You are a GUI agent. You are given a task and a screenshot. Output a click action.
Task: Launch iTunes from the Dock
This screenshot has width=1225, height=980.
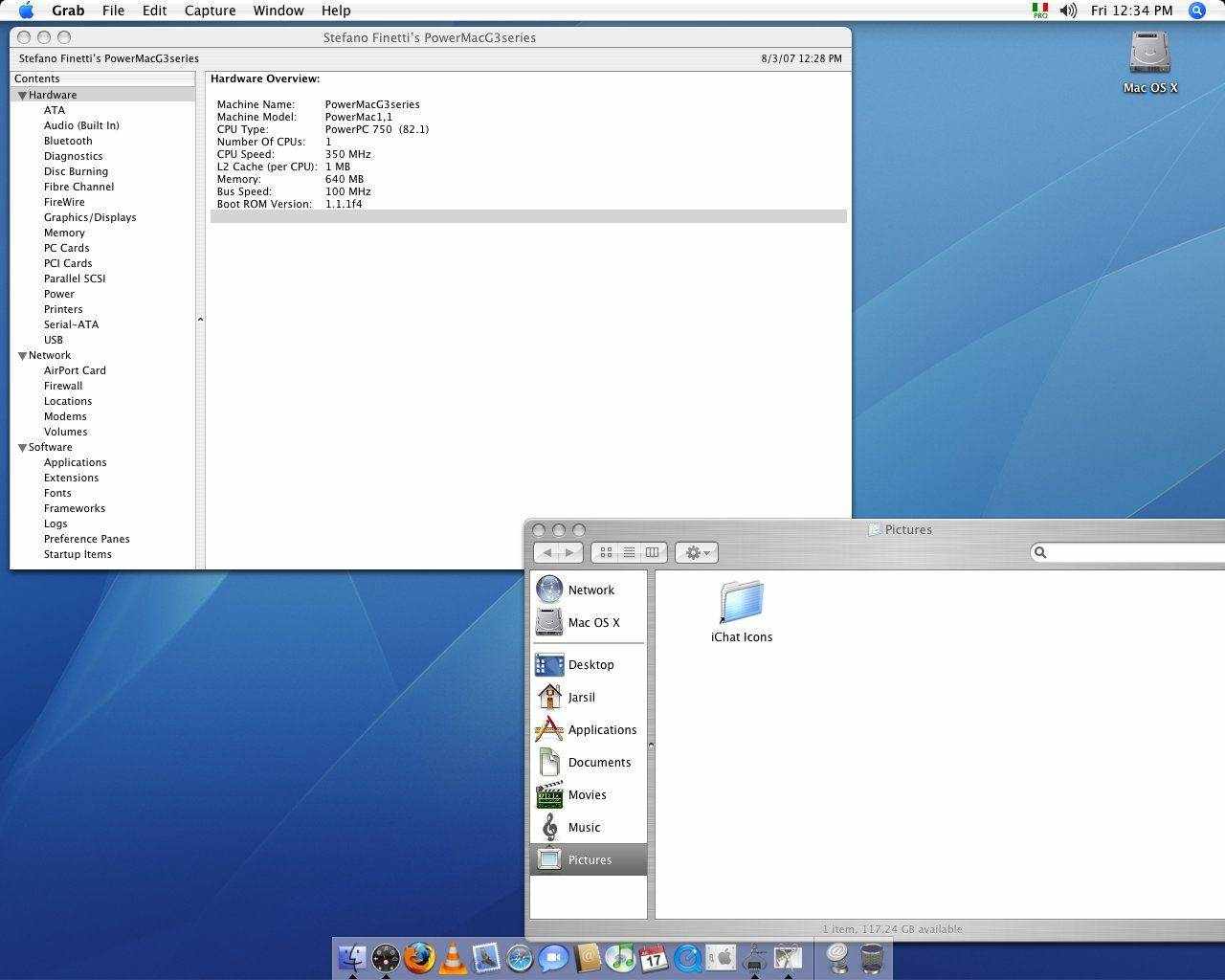620,957
